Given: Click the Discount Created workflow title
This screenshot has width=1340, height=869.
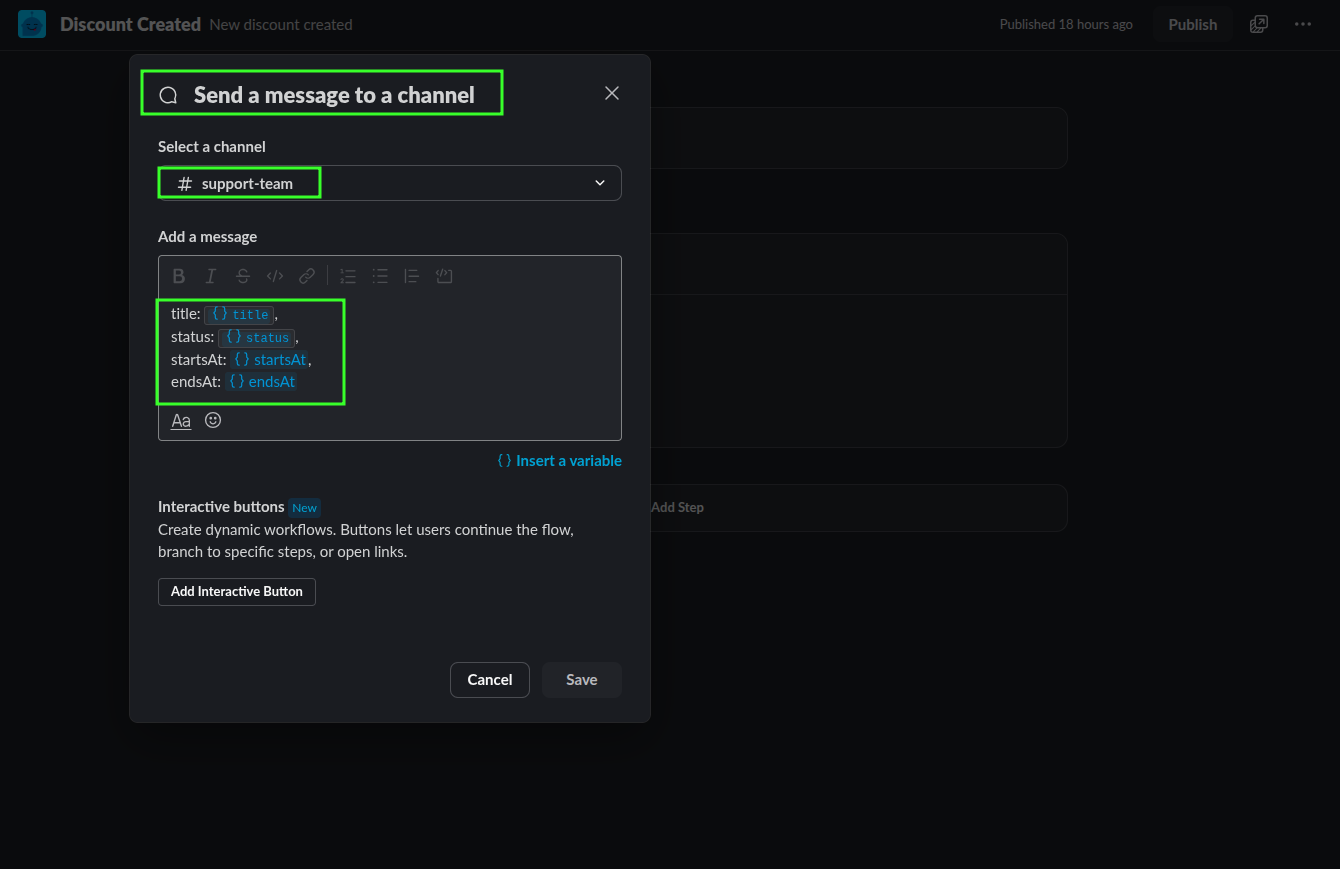Looking at the screenshot, I should [x=130, y=24].
